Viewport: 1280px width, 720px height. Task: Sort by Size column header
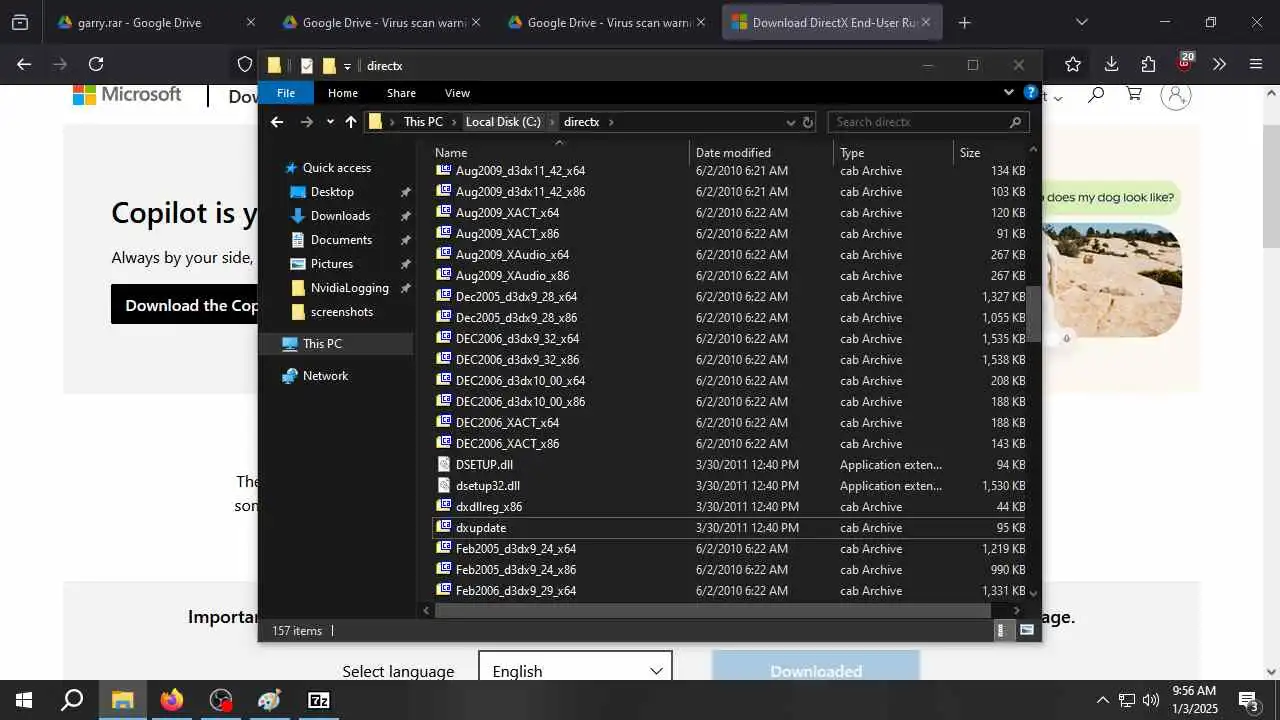click(990, 152)
